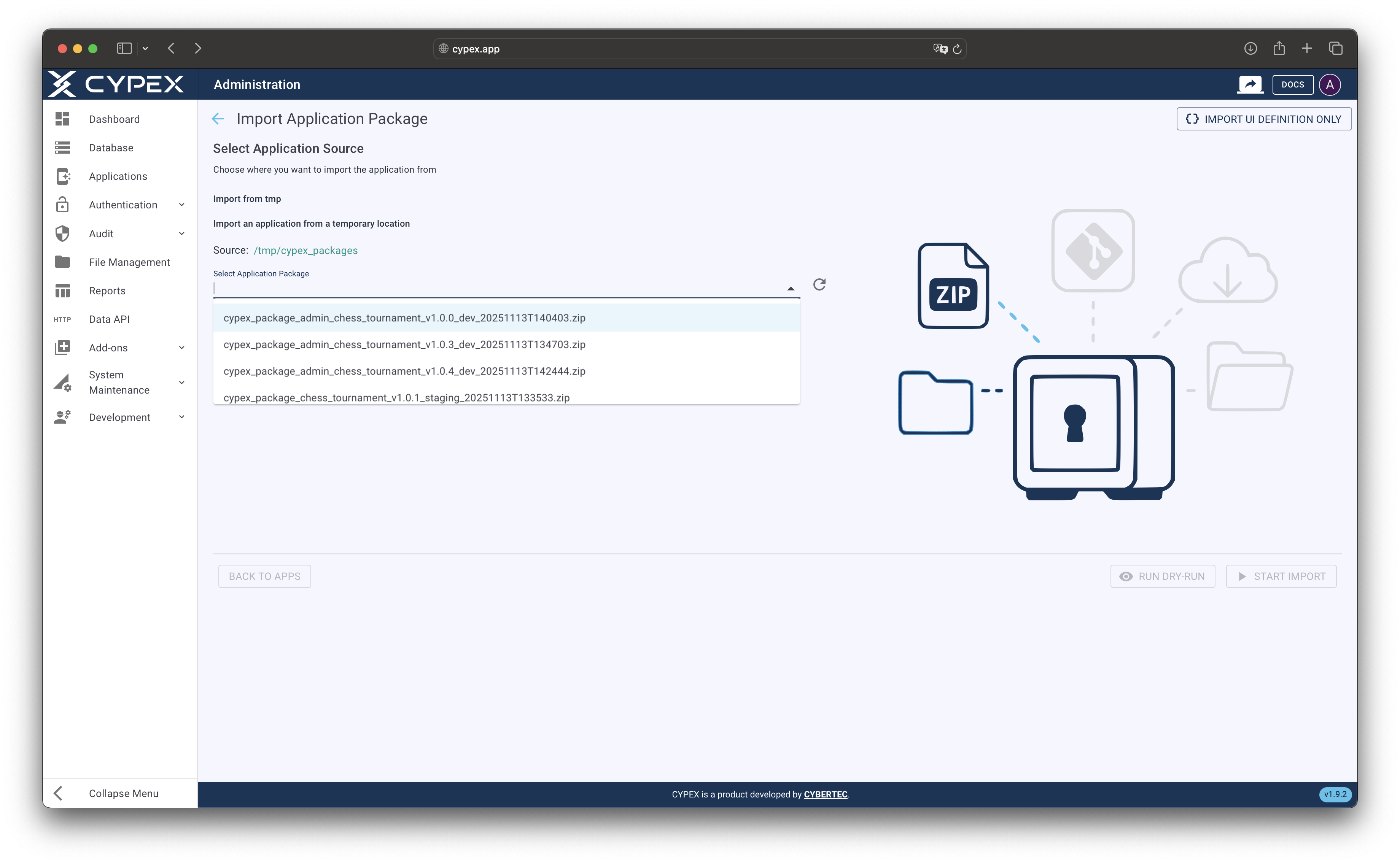Select the chess_tournament_v1.0.3_dev package from the list
This screenshot has height=864, width=1400.
(x=404, y=344)
